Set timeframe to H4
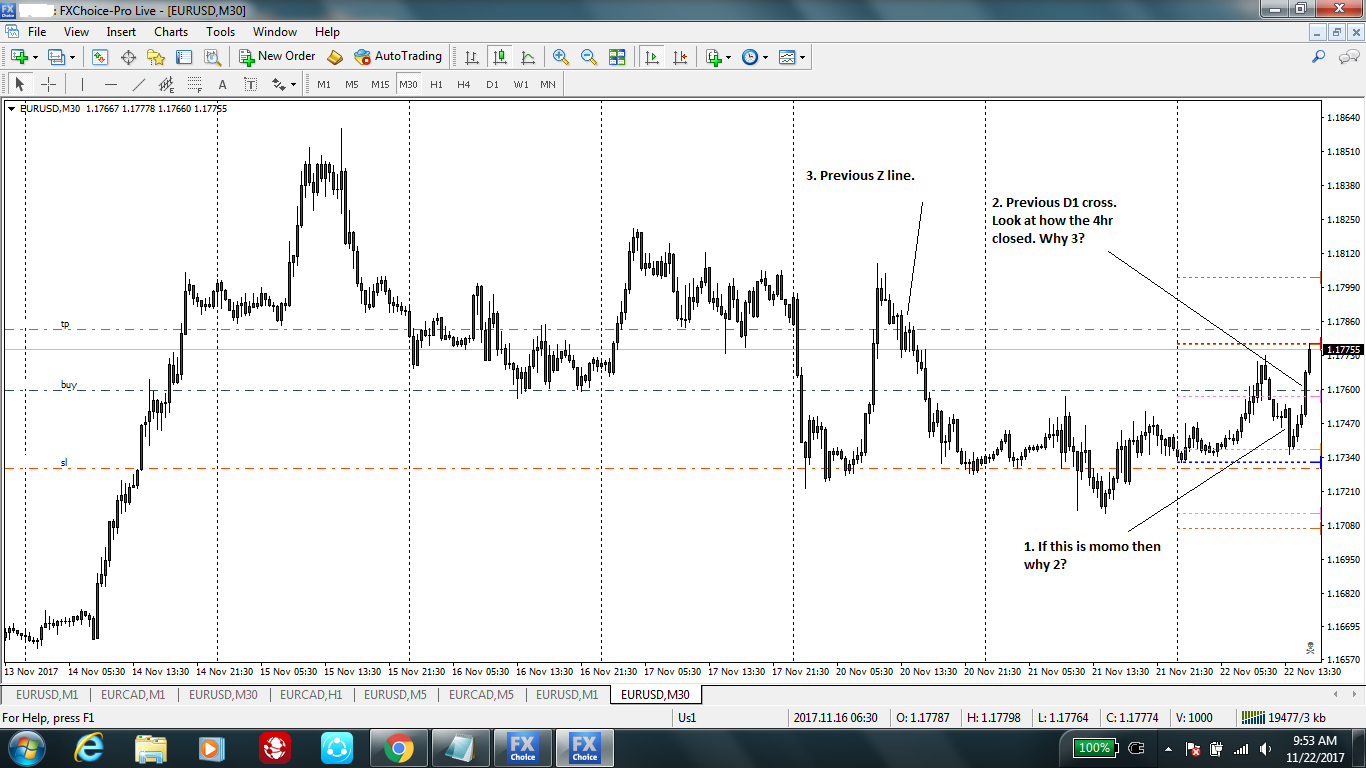Viewport: 1366px width, 768px height. tap(464, 85)
